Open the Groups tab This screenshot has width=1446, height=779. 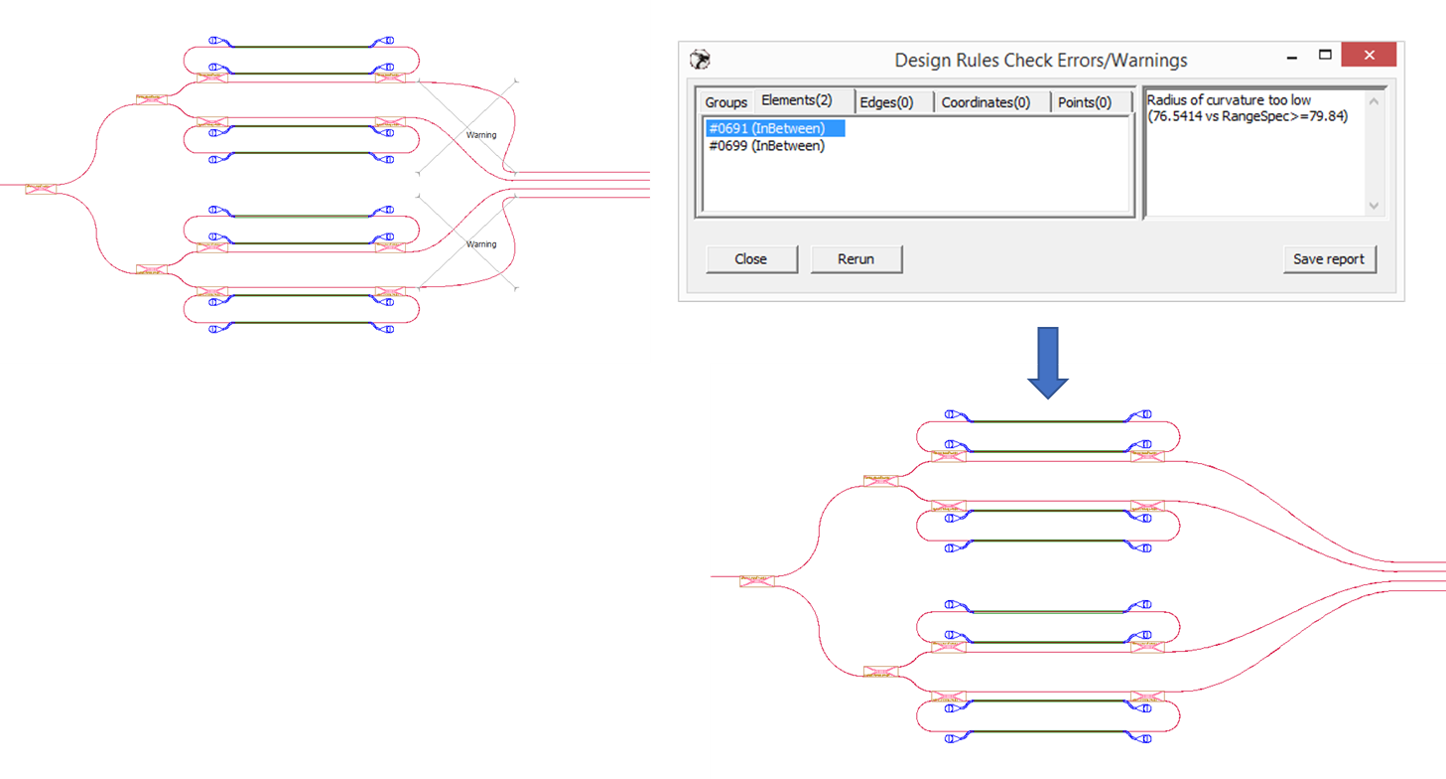[725, 101]
